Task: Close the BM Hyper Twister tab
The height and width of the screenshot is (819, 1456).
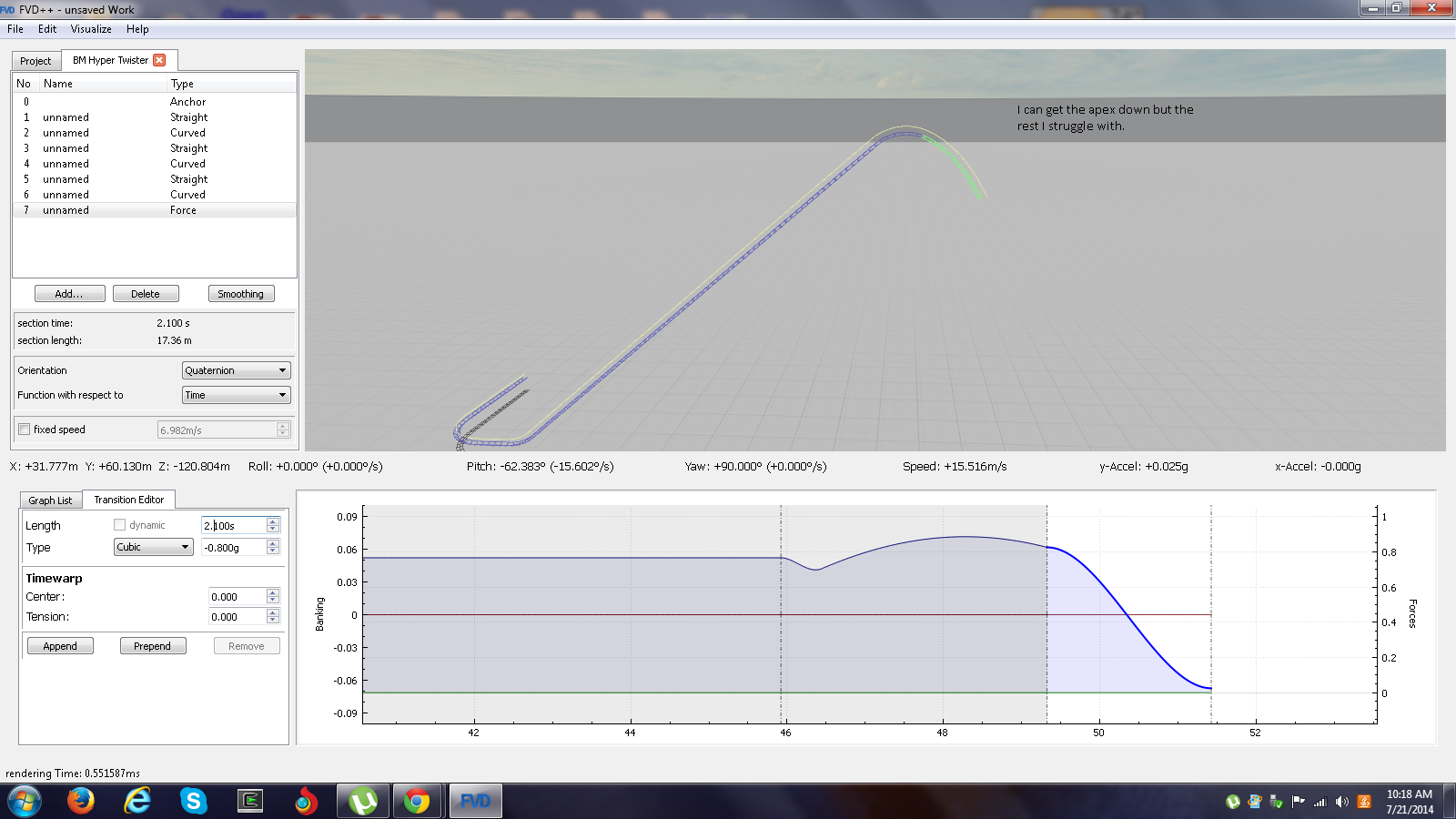Action: click(x=159, y=60)
